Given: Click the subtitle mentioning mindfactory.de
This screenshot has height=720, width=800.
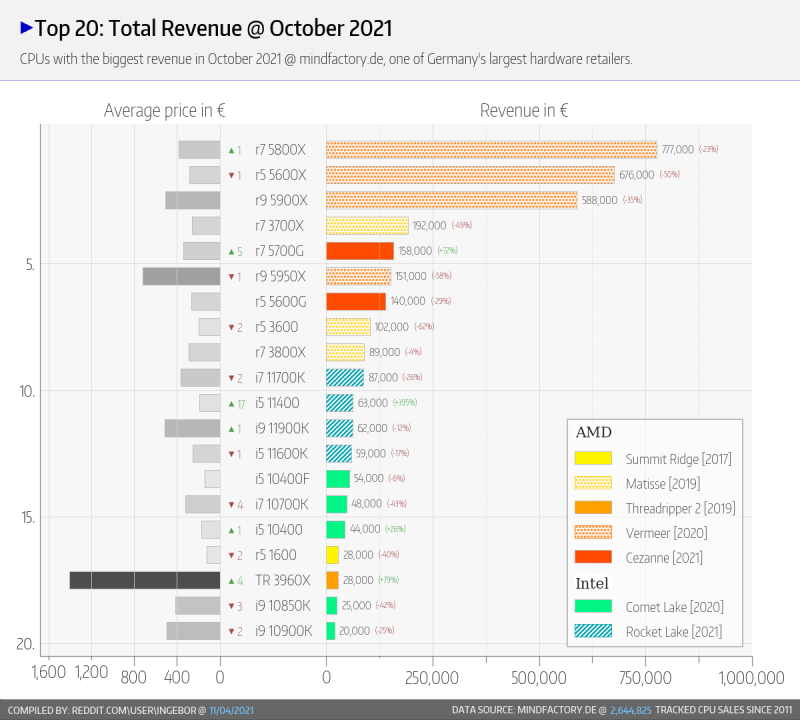Looking at the screenshot, I should click(326, 59).
